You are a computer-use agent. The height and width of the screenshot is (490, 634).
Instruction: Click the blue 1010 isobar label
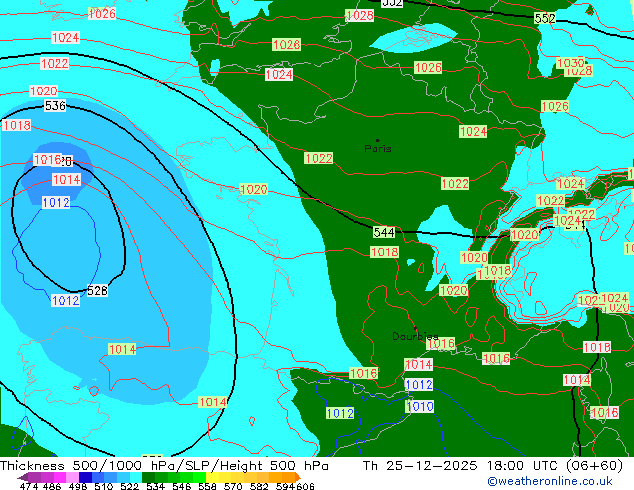point(420,406)
